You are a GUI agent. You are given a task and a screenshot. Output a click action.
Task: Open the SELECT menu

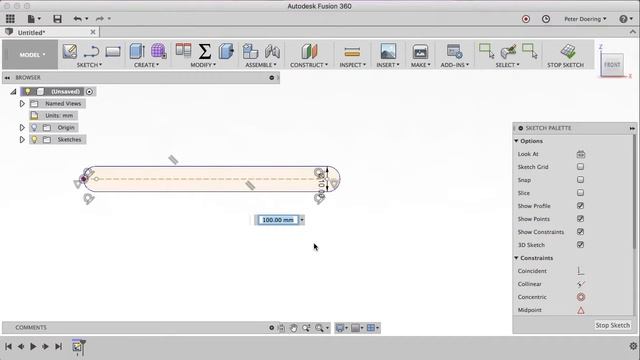507,65
